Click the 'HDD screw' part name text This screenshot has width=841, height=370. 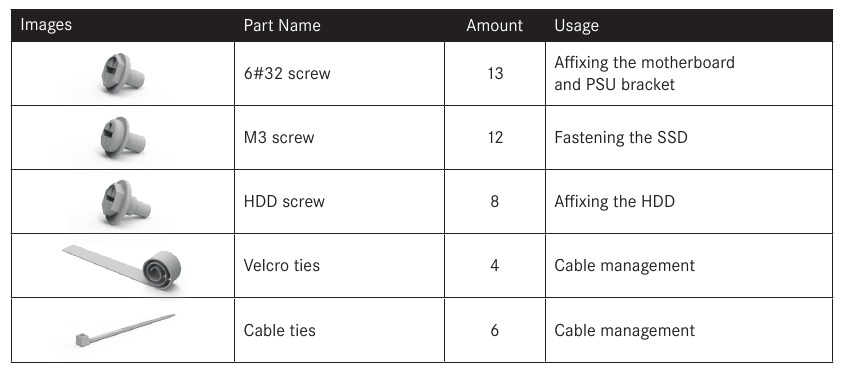[284, 202]
